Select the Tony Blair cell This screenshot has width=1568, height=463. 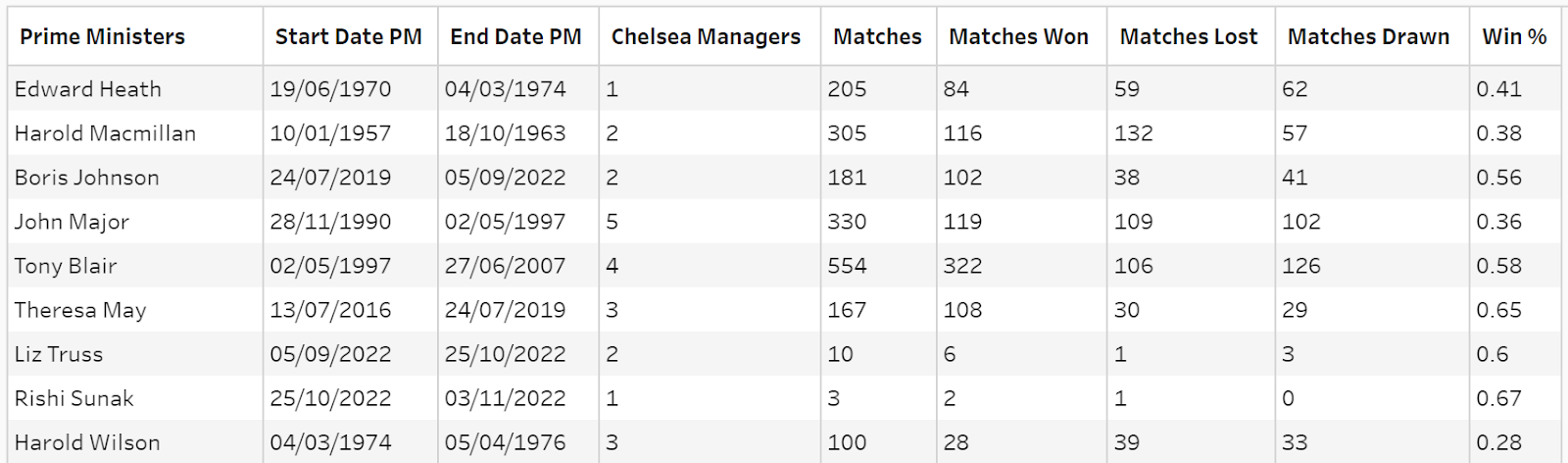click(x=66, y=266)
